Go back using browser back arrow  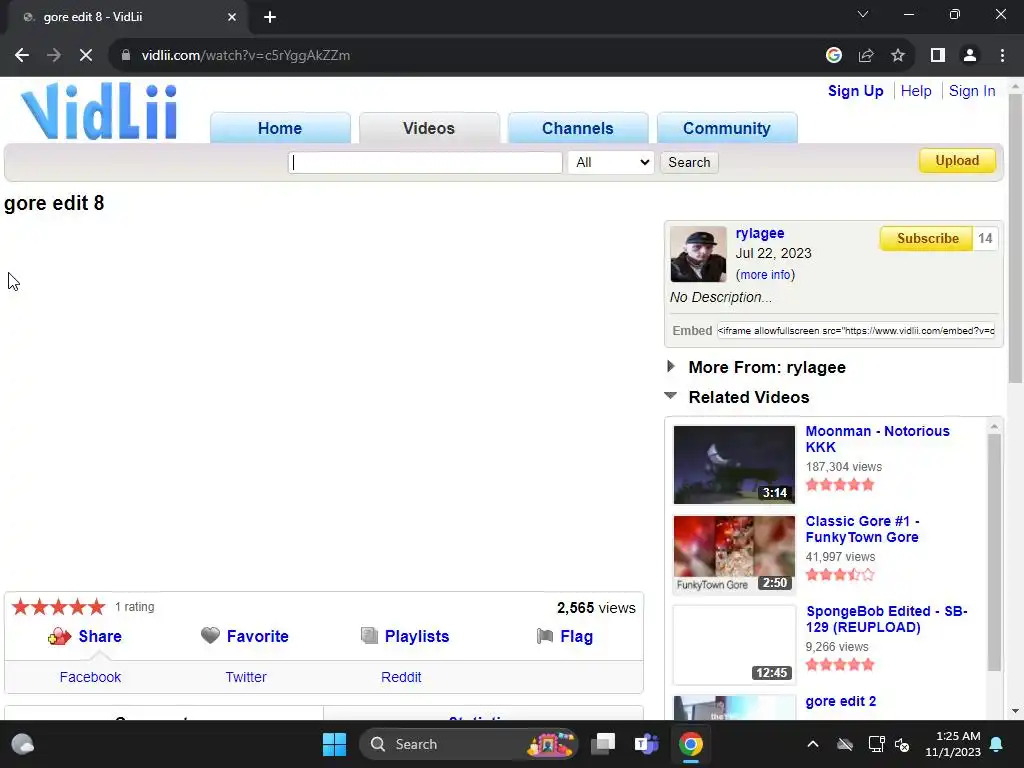tap(22, 56)
